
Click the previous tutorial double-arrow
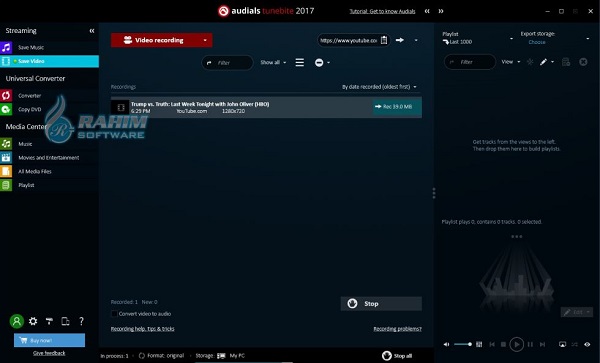(x=427, y=11)
